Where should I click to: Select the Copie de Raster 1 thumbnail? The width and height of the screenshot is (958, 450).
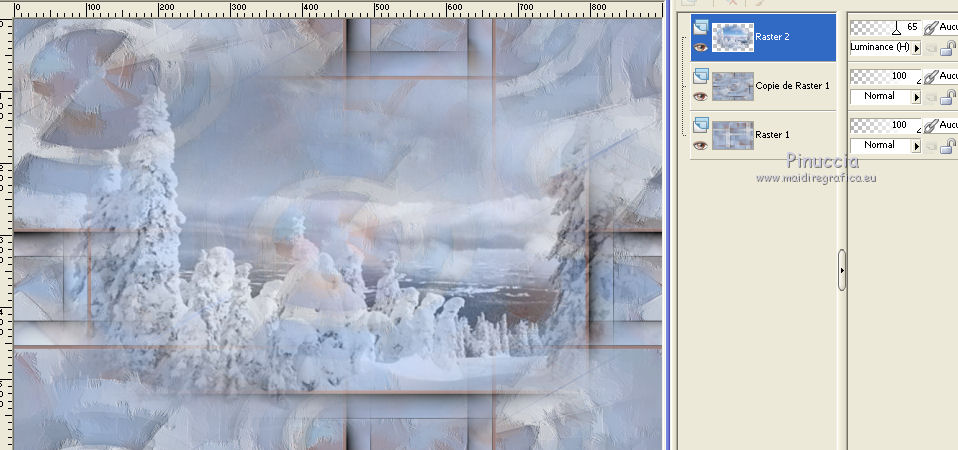[x=733, y=86]
